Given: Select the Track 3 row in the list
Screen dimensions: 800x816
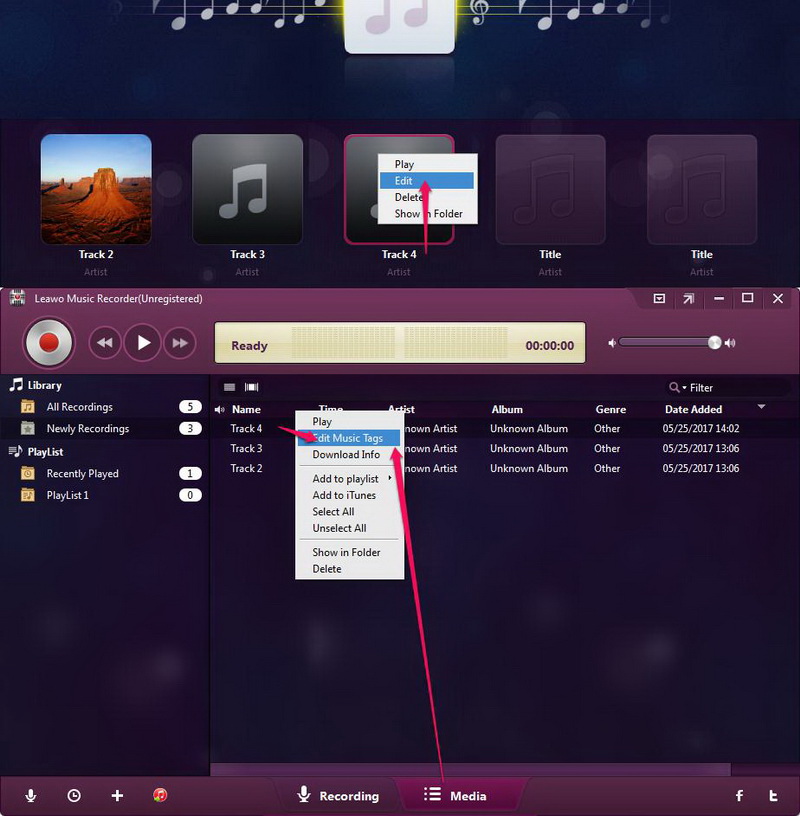Looking at the screenshot, I should (504, 449).
